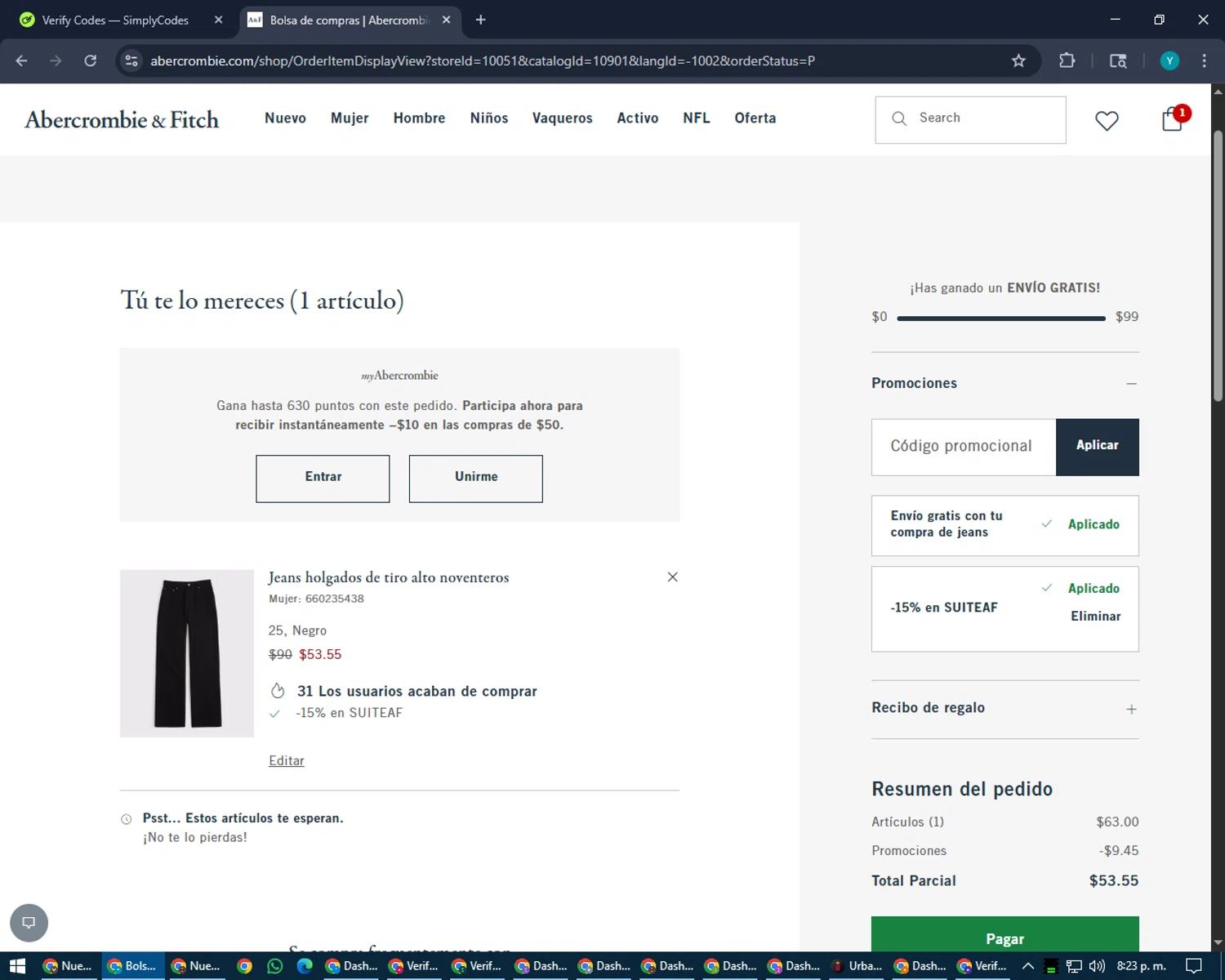This screenshot has width=1225, height=980.
Task: Focus the Search input box
Action: (970, 119)
